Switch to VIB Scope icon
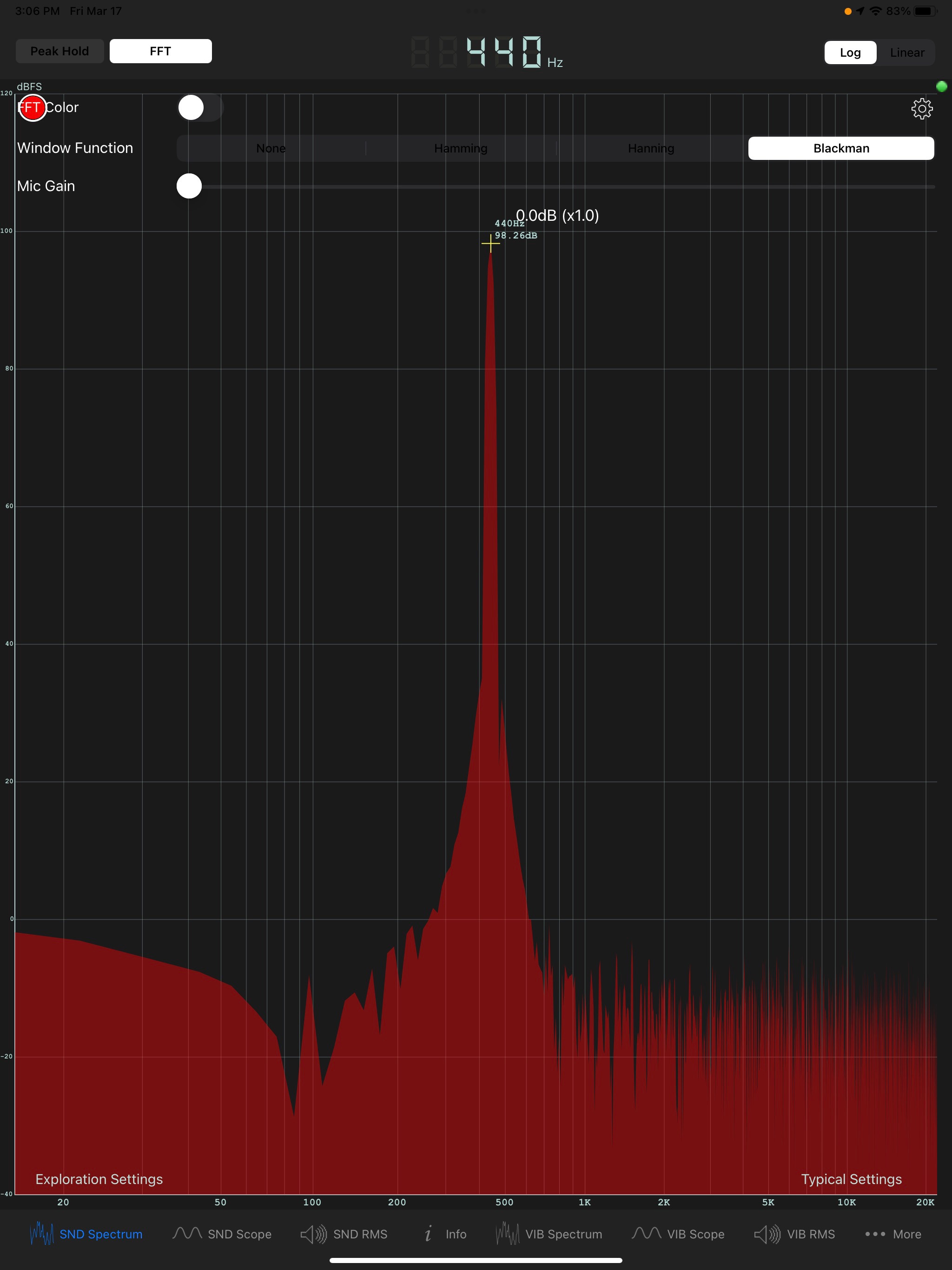The width and height of the screenshot is (952, 1270). point(646,1233)
